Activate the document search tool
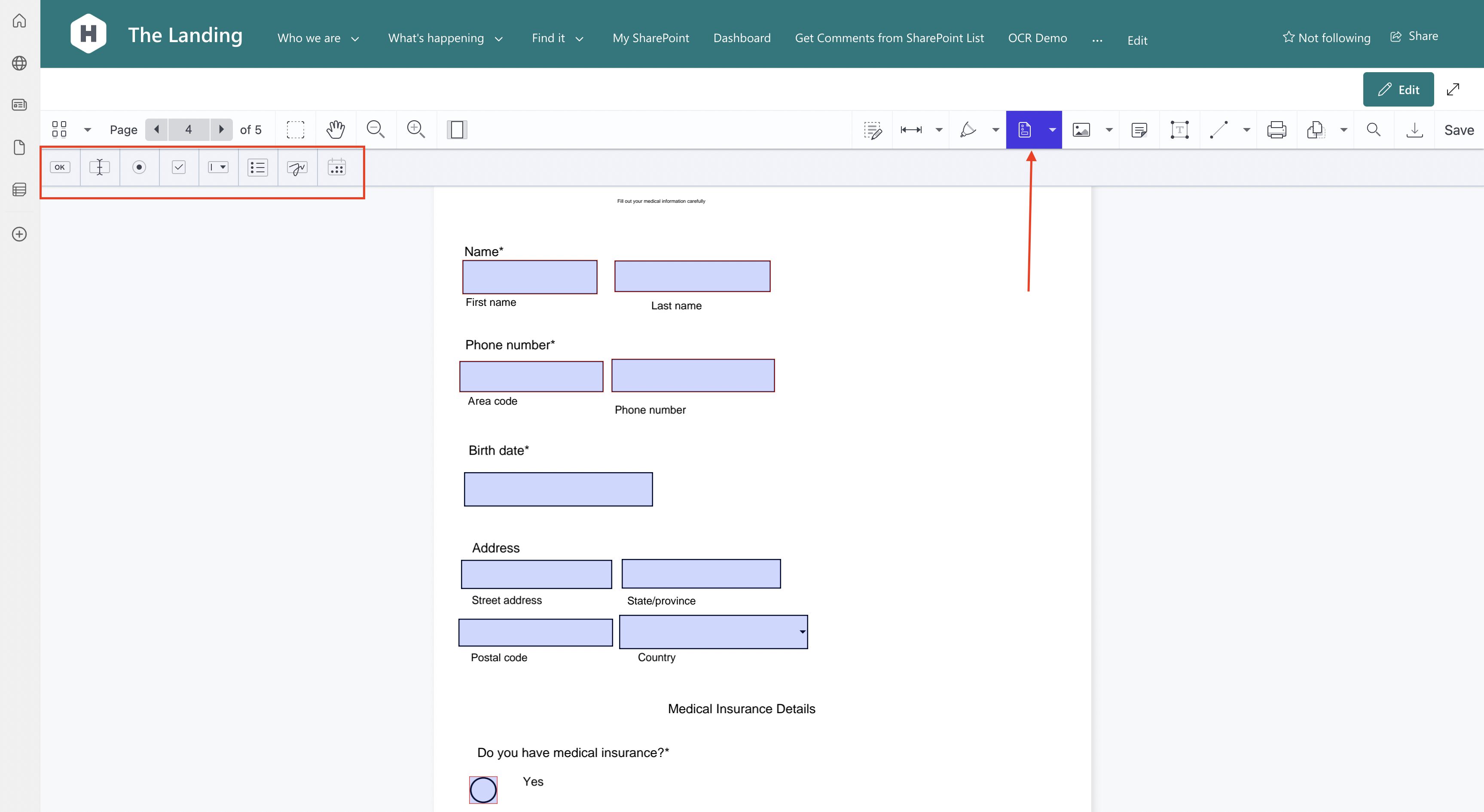 [x=1374, y=129]
